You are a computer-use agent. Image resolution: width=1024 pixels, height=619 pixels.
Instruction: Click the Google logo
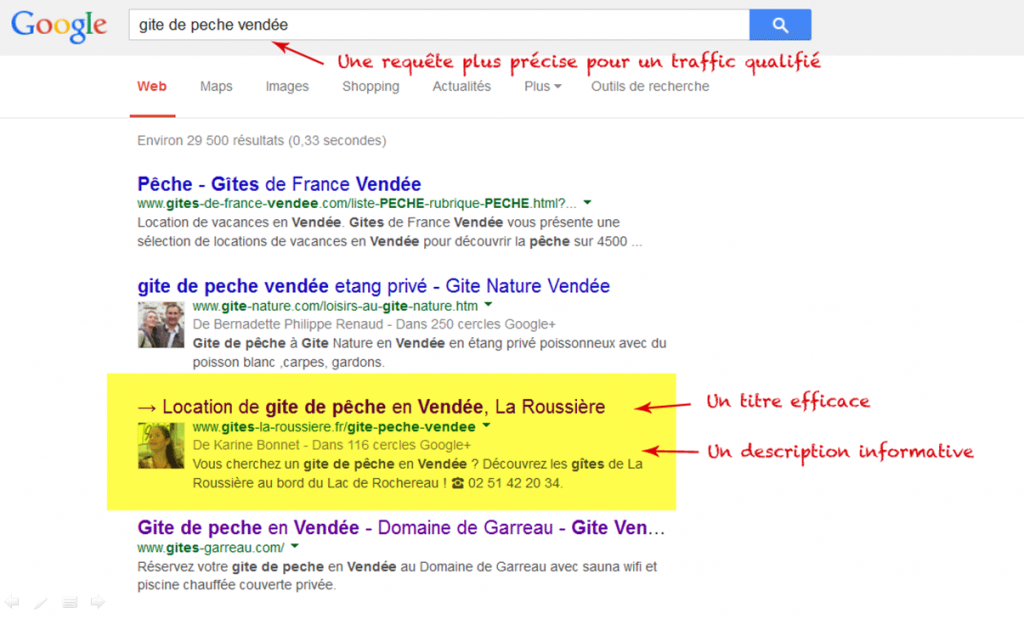pos(59,26)
